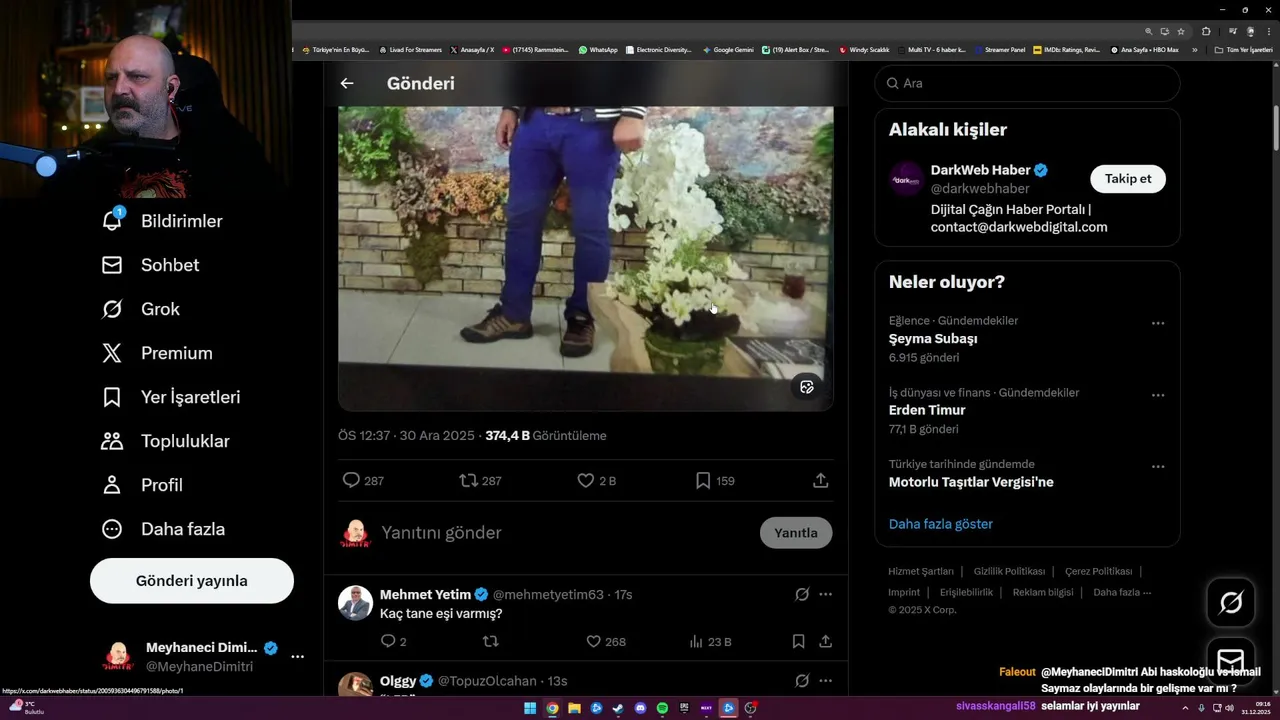Bookmark this page with star icon
1280x720 pixels.
click(x=1181, y=31)
